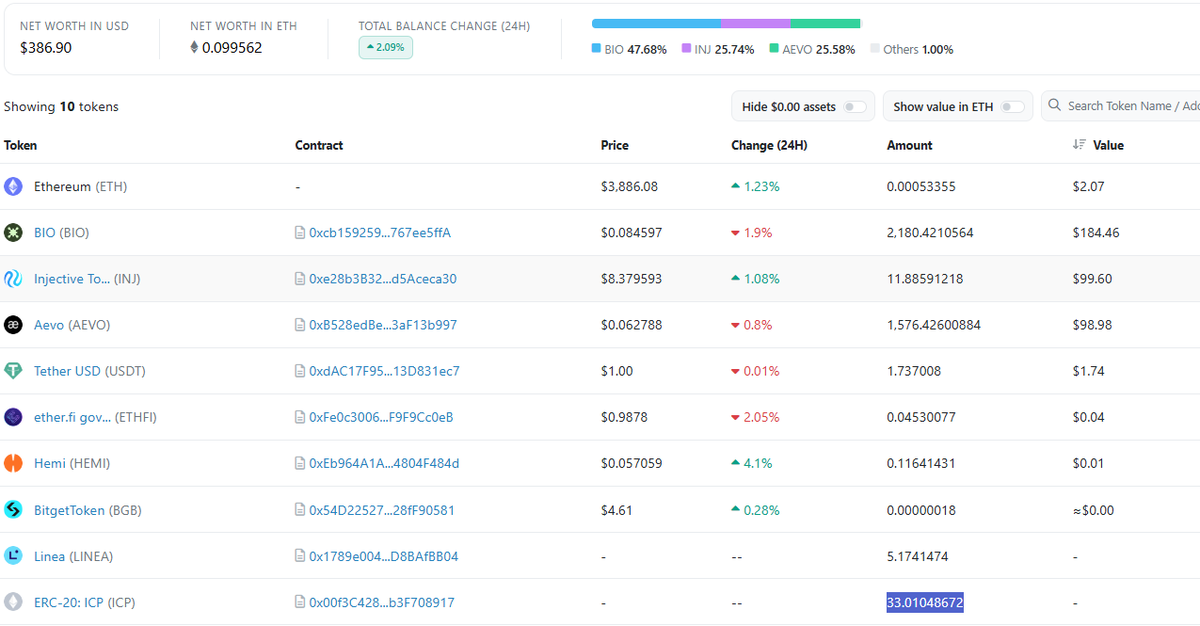Click the search magnifier icon in token search
The width and height of the screenshot is (1200, 626).
[1056, 105]
